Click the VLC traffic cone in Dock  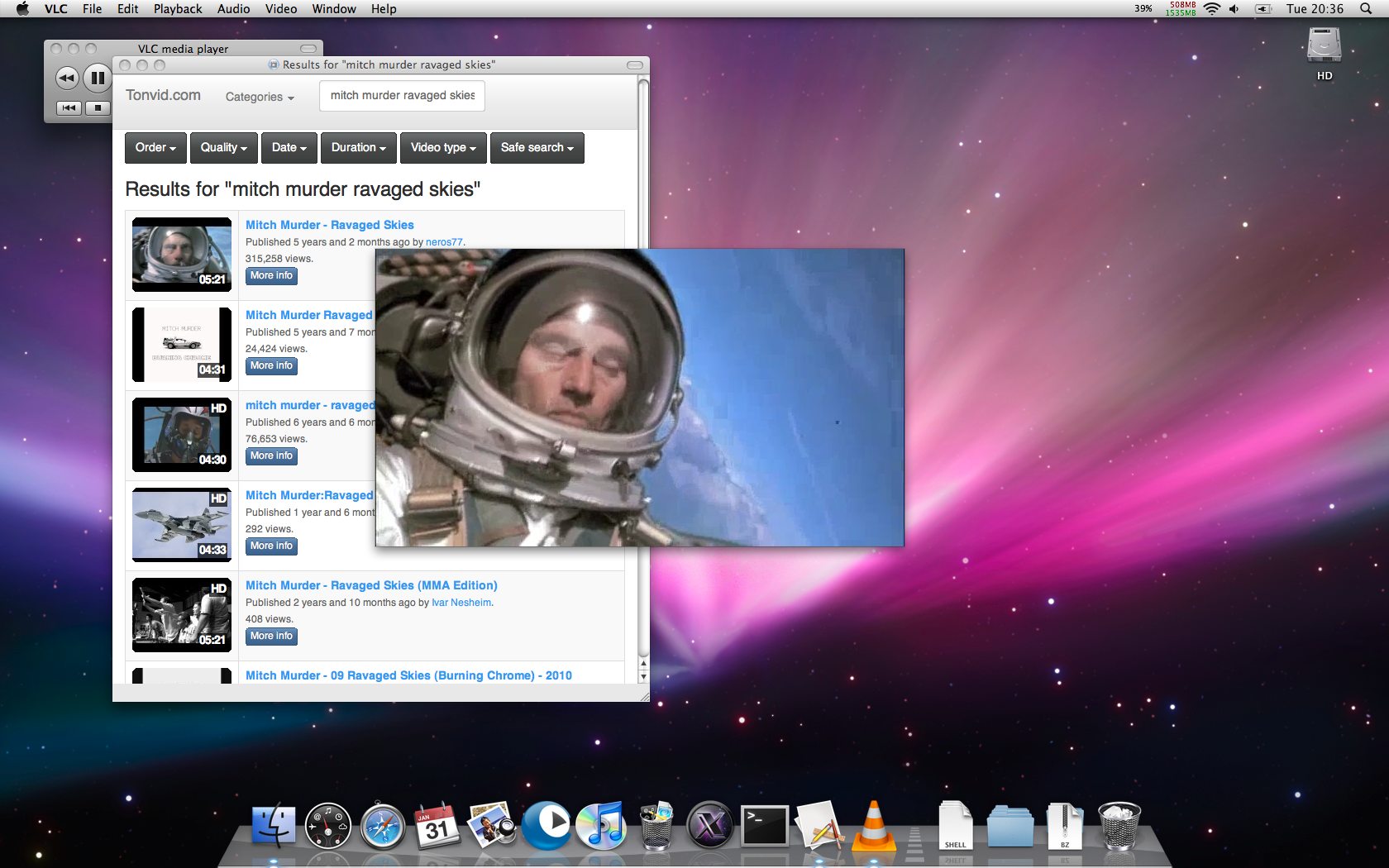[x=874, y=825]
